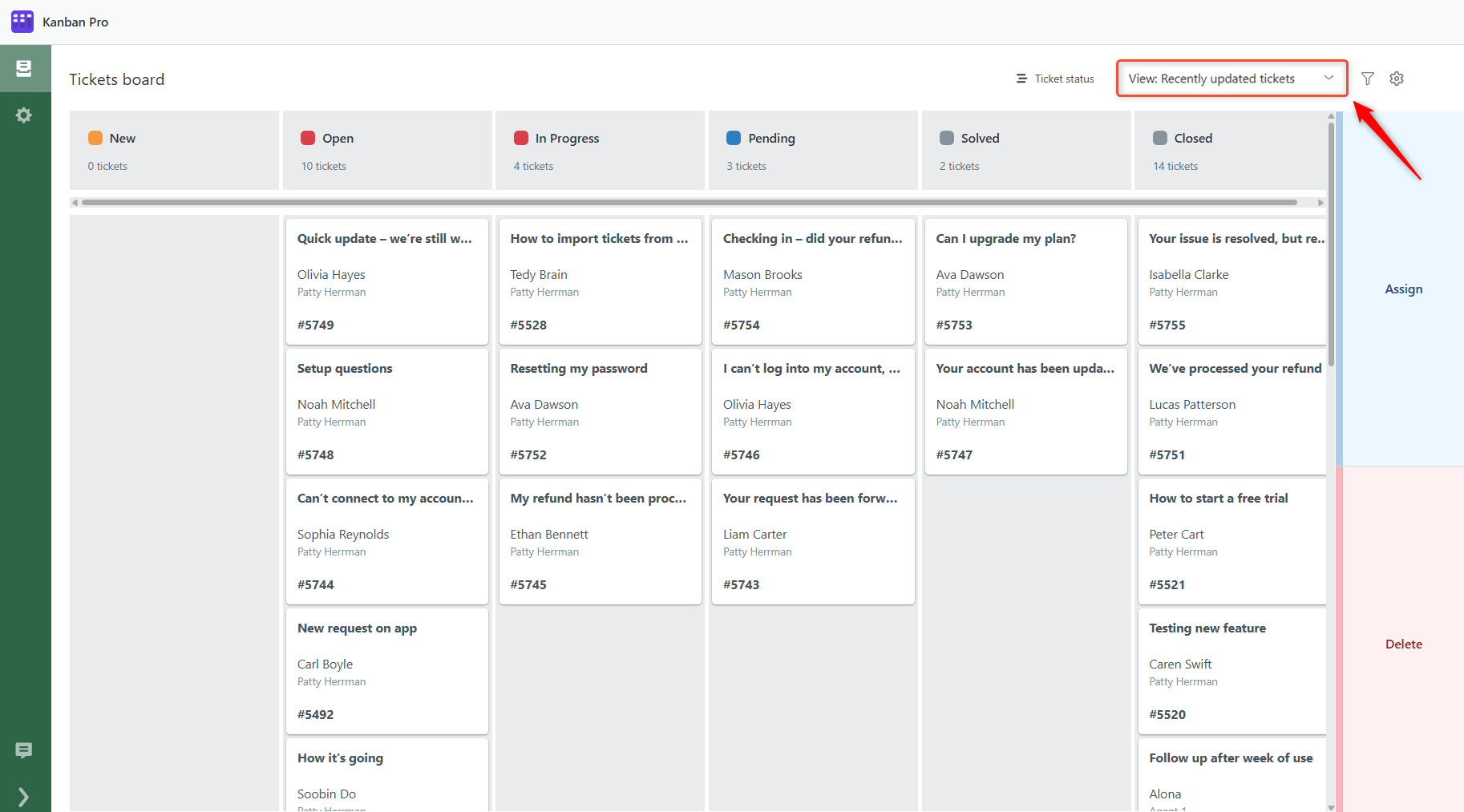Open the board settings gear next to filter
Image resolution: width=1464 pixels, height=812 pixels.
[1397, 79]
